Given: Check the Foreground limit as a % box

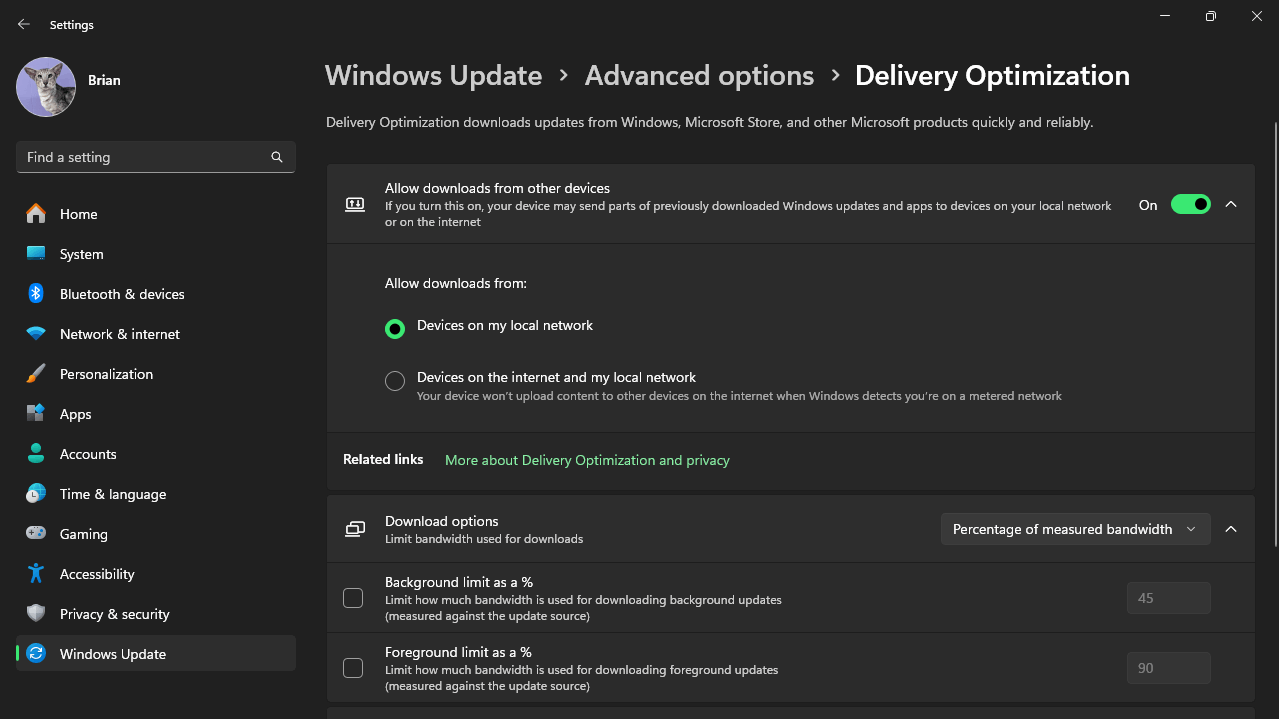Looking at the screenshot, I should point(353,668).
